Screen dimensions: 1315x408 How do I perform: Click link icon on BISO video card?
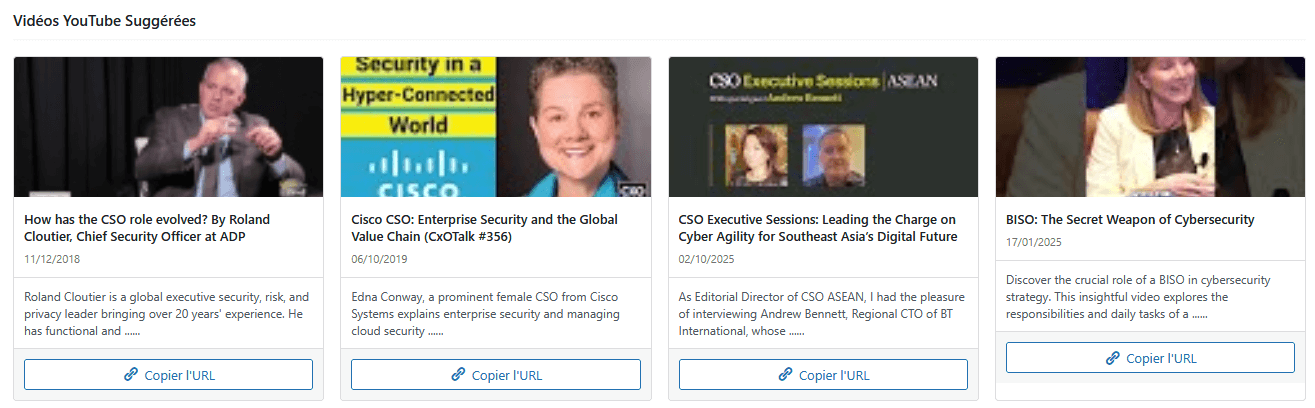click(x=1113, y=358)
